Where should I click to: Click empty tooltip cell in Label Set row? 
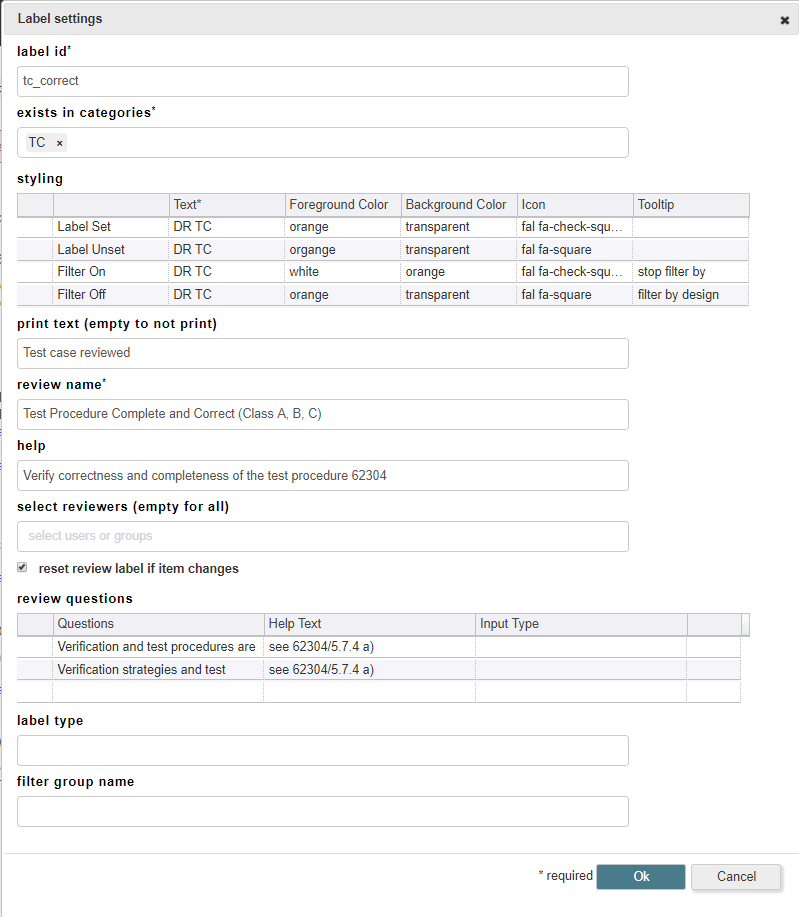click(x=691, y=227)
